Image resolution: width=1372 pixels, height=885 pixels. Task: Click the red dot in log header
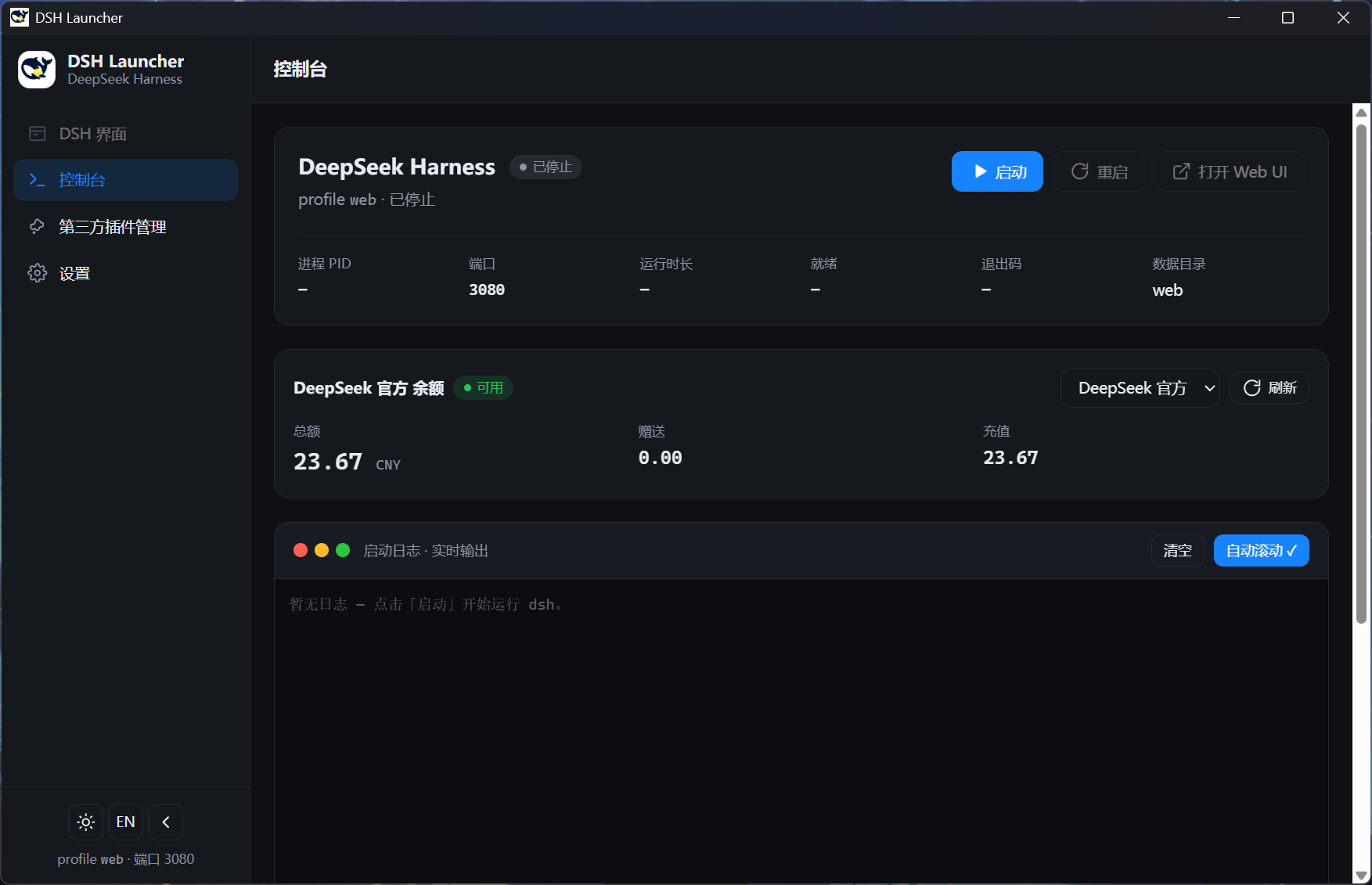[301, 550]
